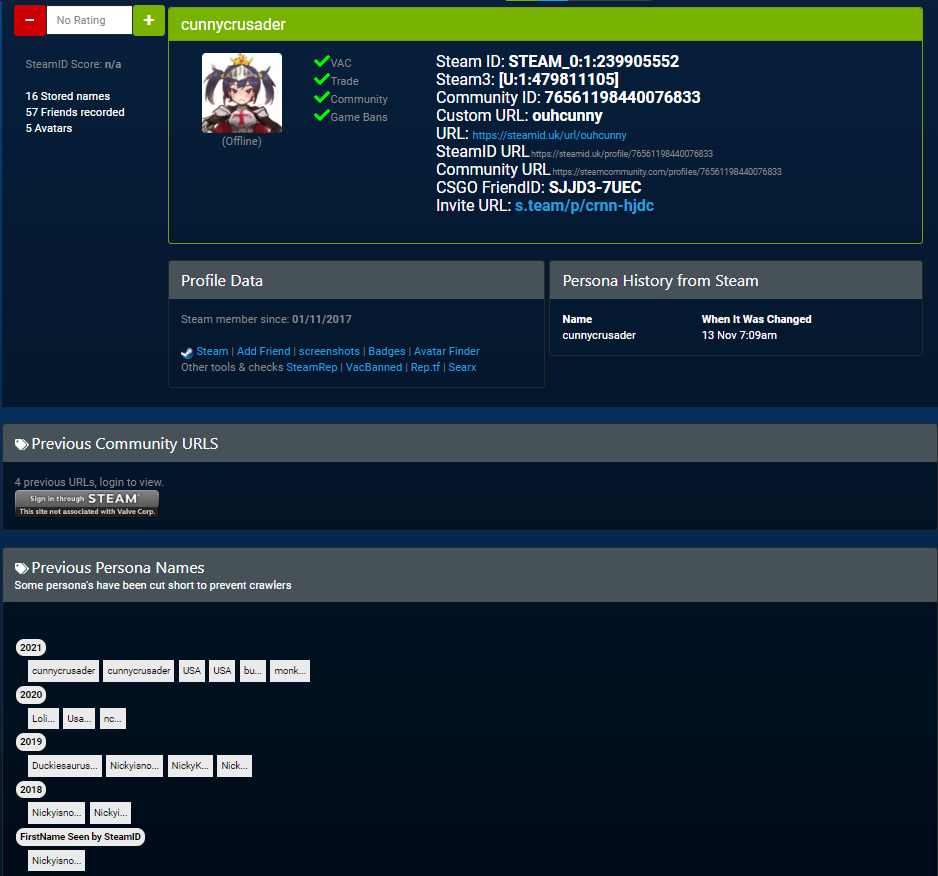Screen dimensions: 938x876
Task: Open the Badges link
Action: [386, 351]
